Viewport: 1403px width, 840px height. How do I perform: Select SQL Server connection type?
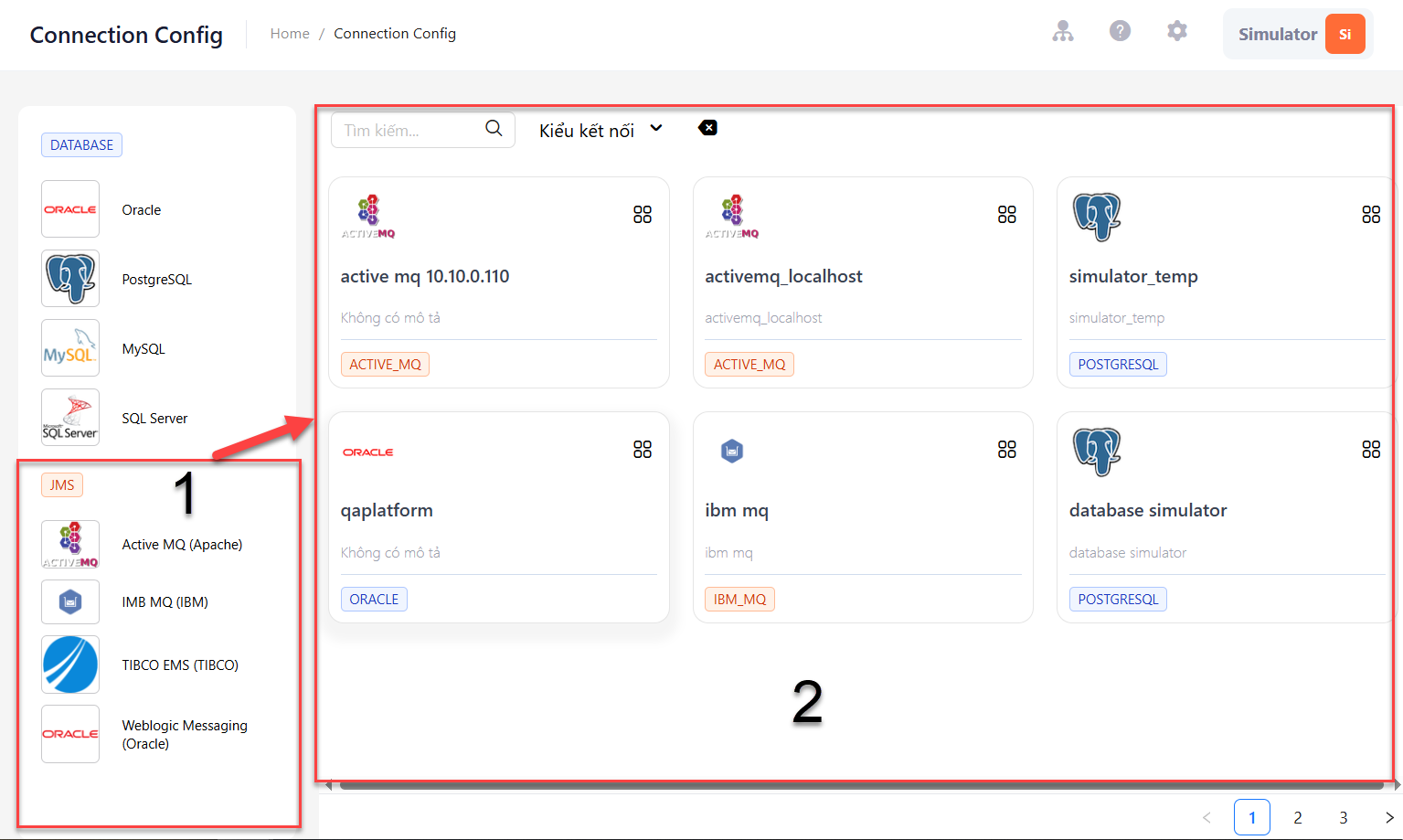[x=154, y=418]
